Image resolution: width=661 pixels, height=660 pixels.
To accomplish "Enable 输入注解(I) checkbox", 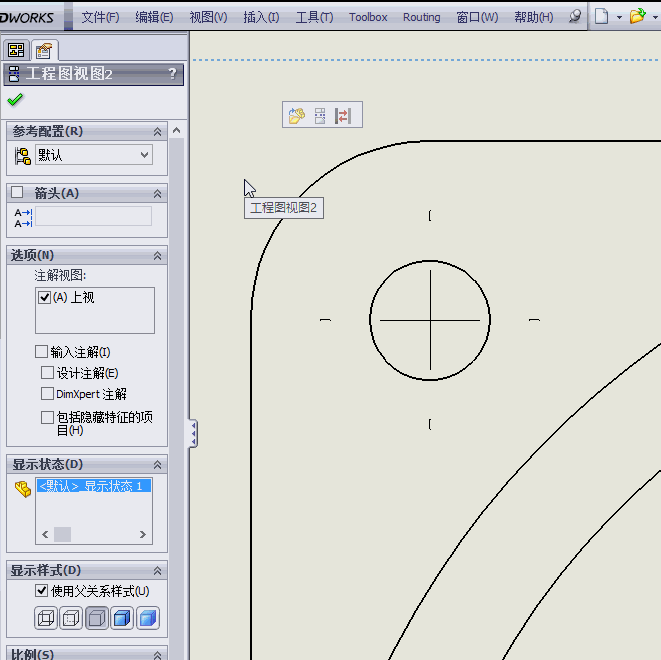I will pyautogui.click(x=41, y=351).
